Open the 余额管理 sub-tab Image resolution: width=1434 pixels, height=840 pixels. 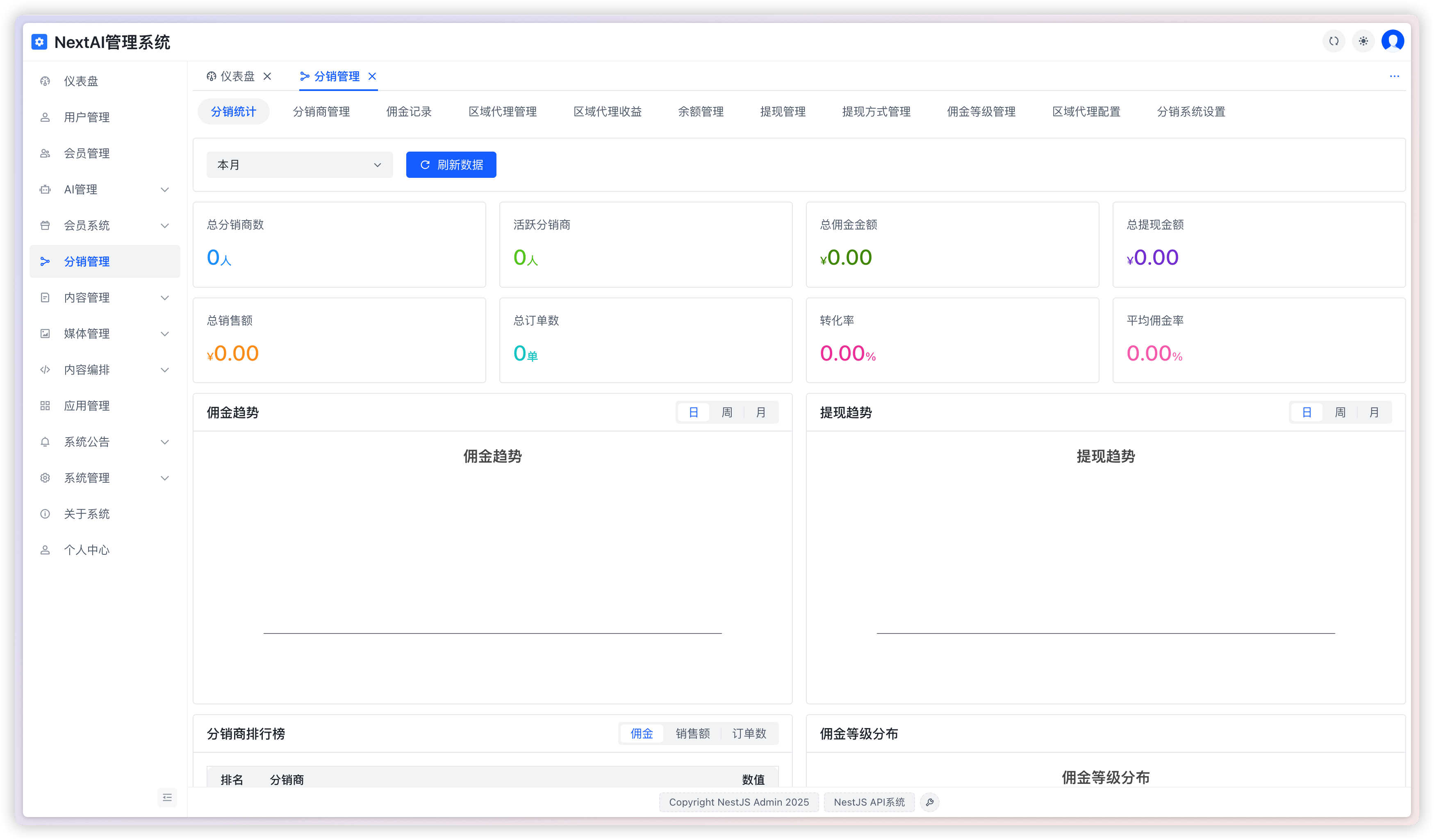coord(701,111)
